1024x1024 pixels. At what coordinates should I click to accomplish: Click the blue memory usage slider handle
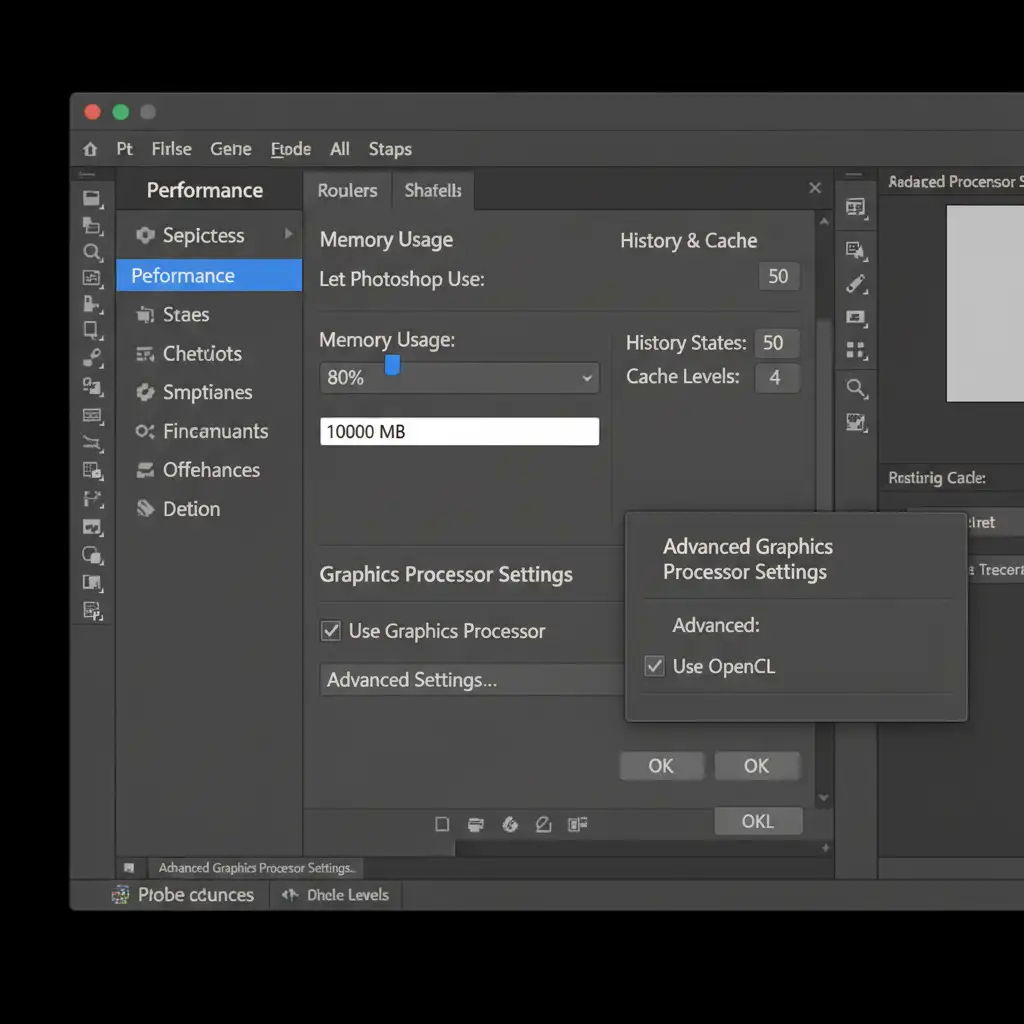(392, 365)
